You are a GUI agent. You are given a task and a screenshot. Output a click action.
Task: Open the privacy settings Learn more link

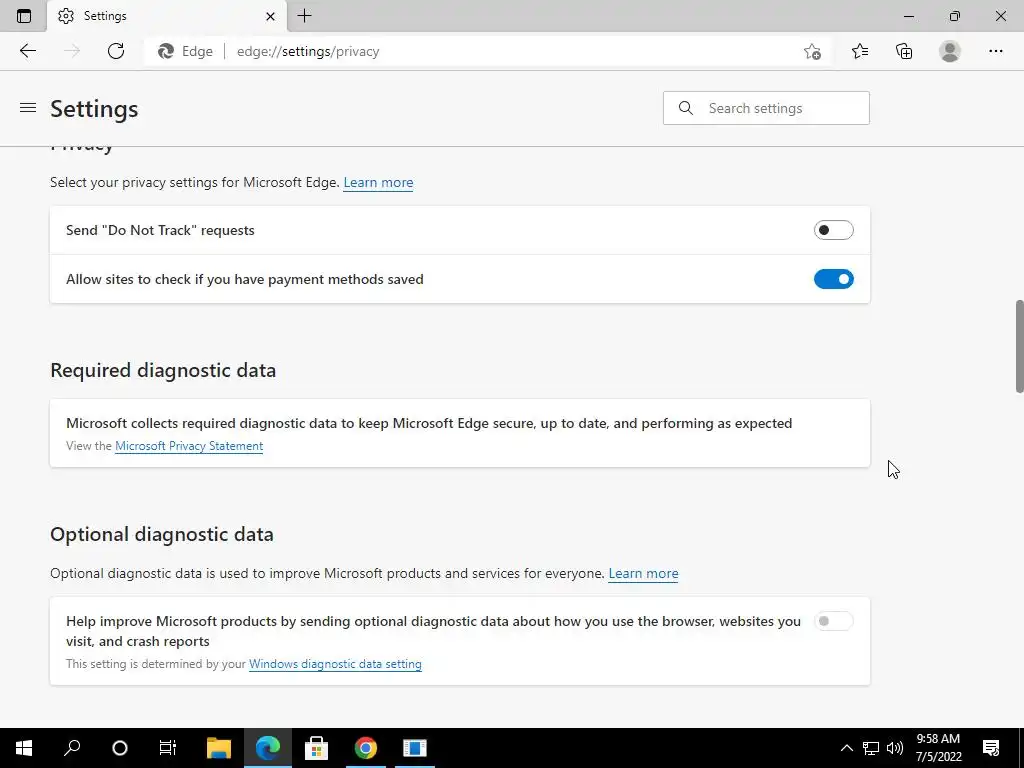378,182
